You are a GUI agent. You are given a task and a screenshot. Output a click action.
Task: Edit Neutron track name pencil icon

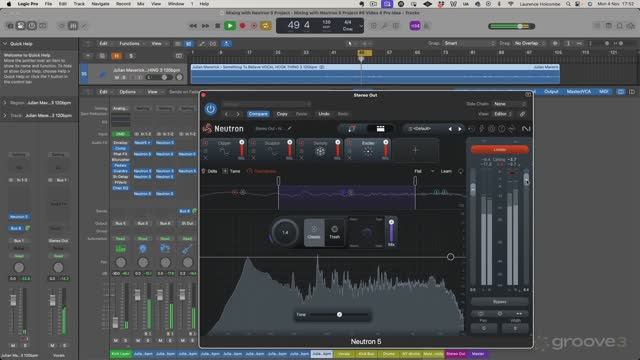pyautogui.click(x=290, y=129)
